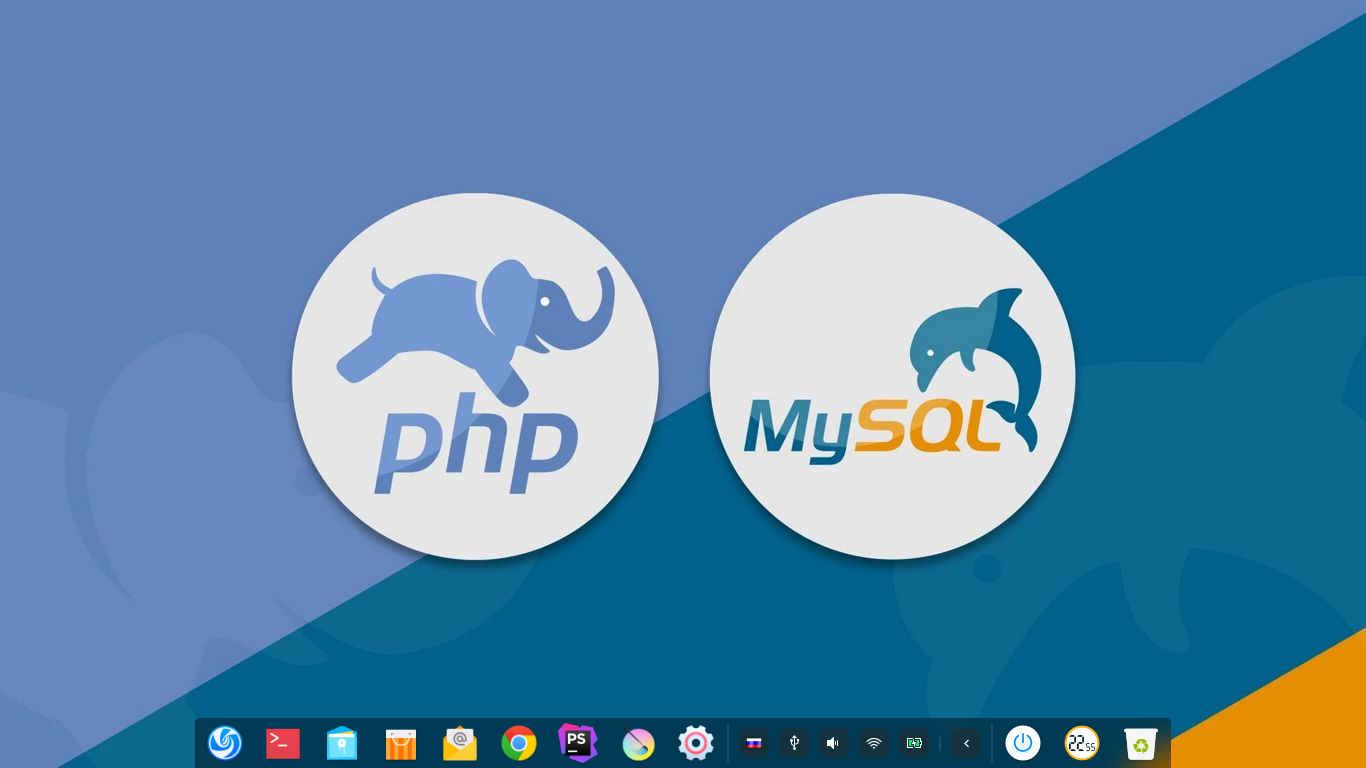The height and width of the screenshot is (768, 1366).
Task: Open the blue File Manager icon
Action: tap(342, 743)
